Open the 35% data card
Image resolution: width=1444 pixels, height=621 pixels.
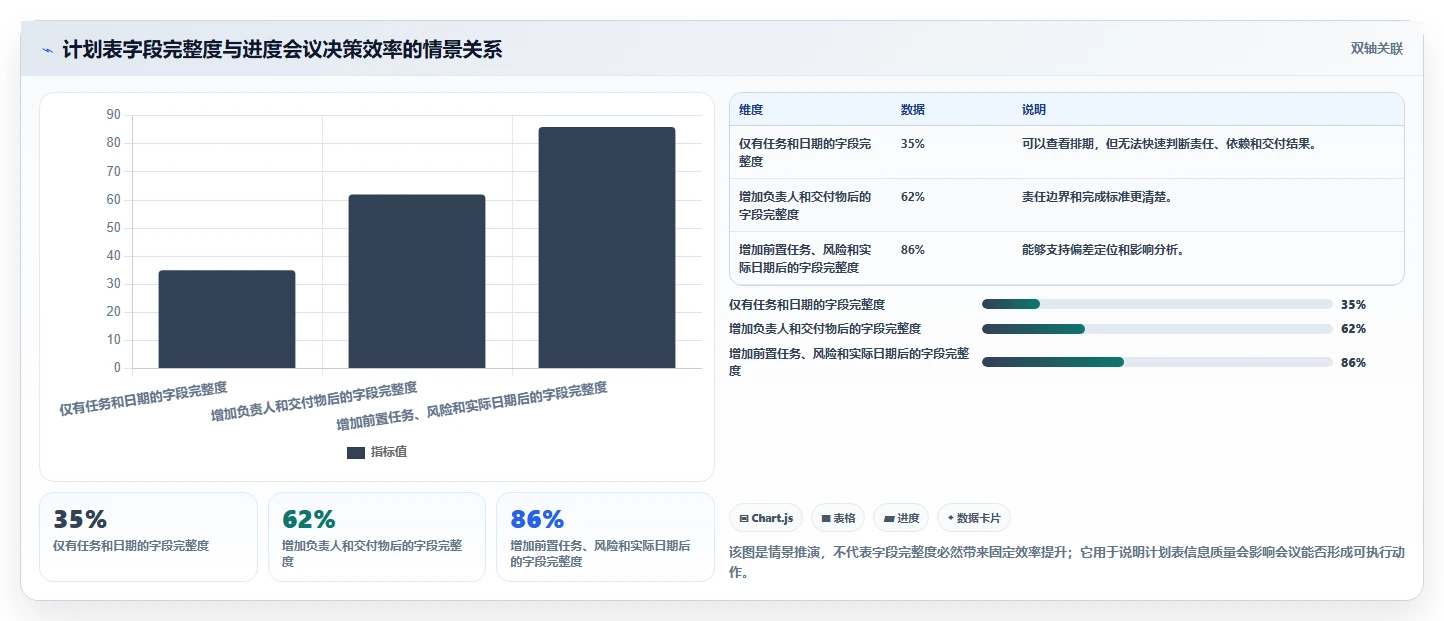coord(148,537)
